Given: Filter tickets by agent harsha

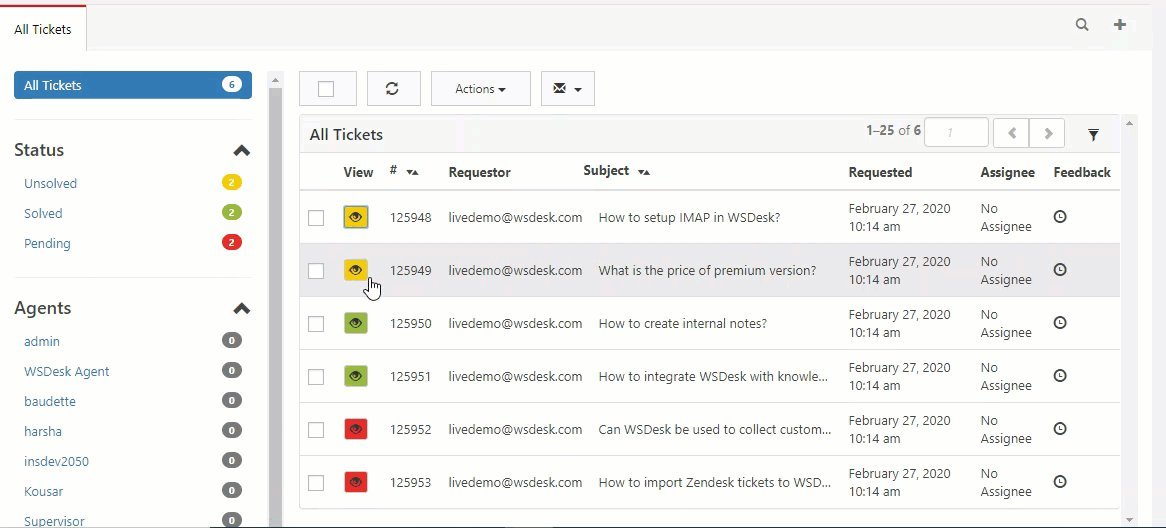Looking at the screenshot, I should (x=43, y=431).
